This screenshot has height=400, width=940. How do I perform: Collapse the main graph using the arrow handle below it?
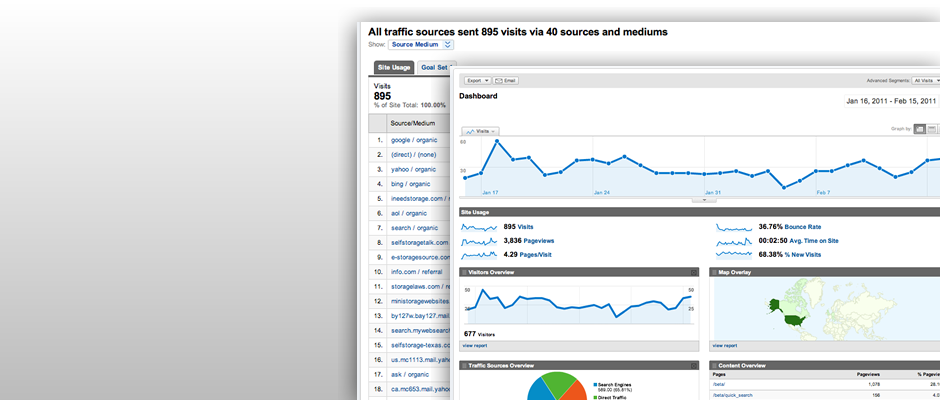(x=704, y=200)
